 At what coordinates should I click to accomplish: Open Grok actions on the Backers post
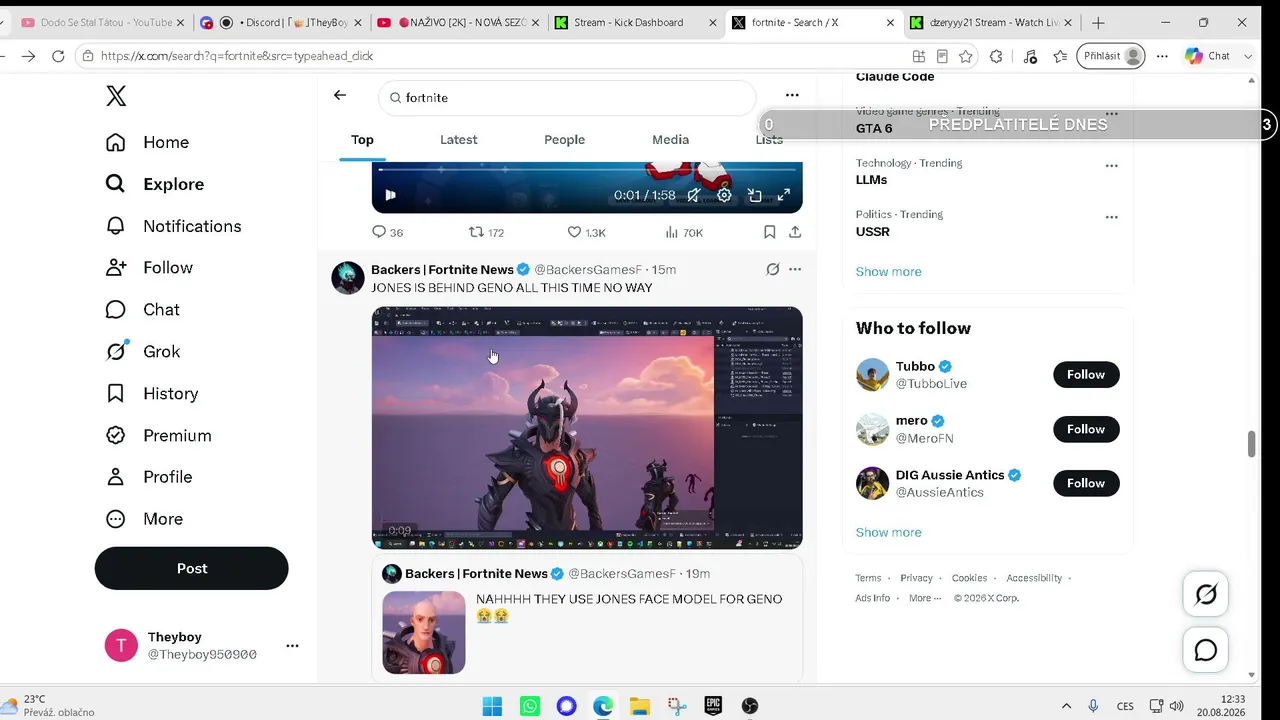[772, 269]
